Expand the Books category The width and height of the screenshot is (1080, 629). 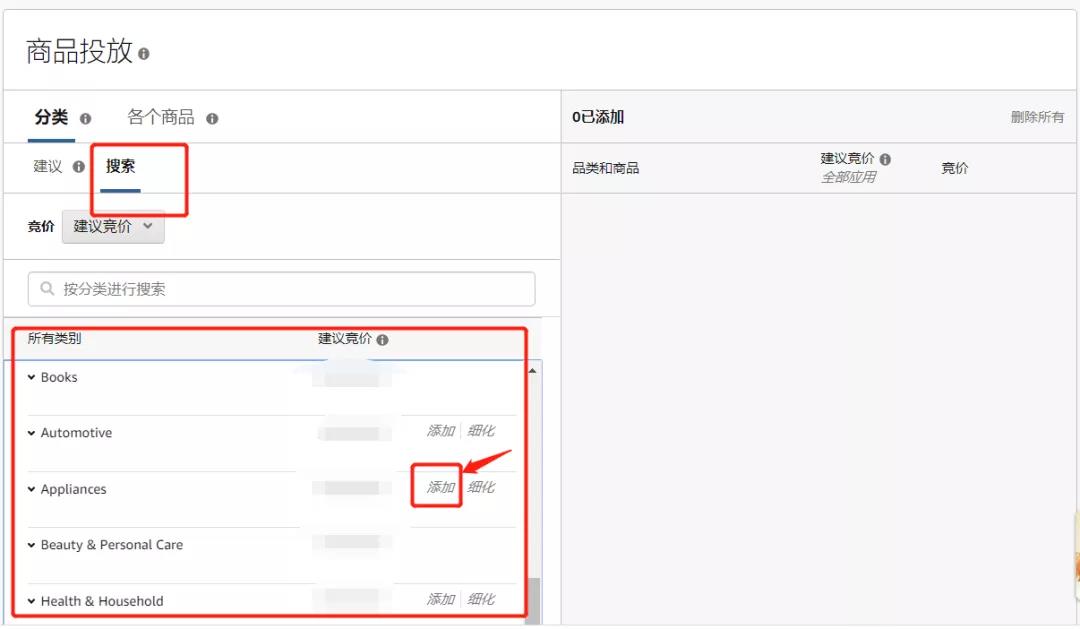coord(32,378)
